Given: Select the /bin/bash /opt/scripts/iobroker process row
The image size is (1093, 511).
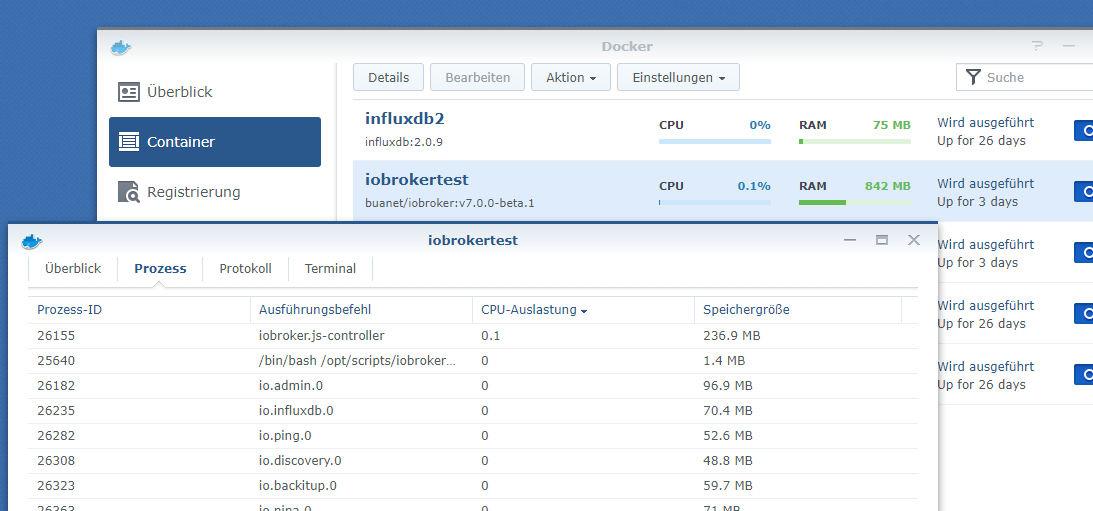Looking at the screenshot, I should point(473,361).
